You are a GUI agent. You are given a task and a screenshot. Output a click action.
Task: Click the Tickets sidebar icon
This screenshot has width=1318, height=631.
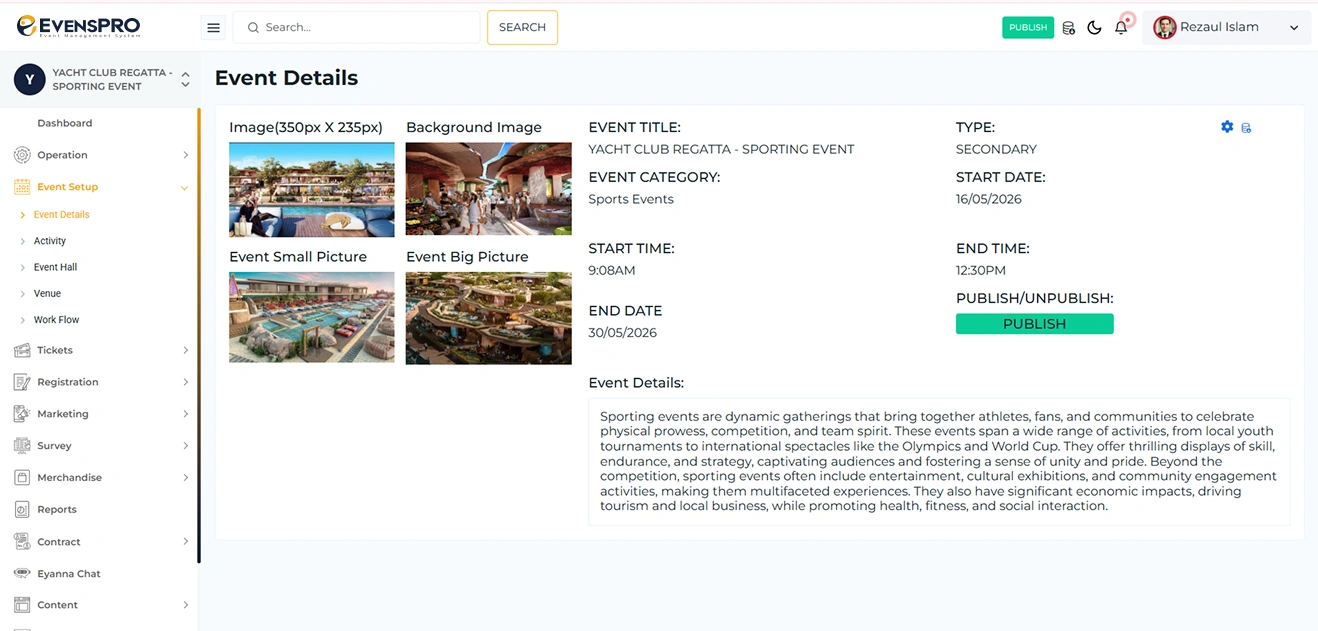point(22,350)
